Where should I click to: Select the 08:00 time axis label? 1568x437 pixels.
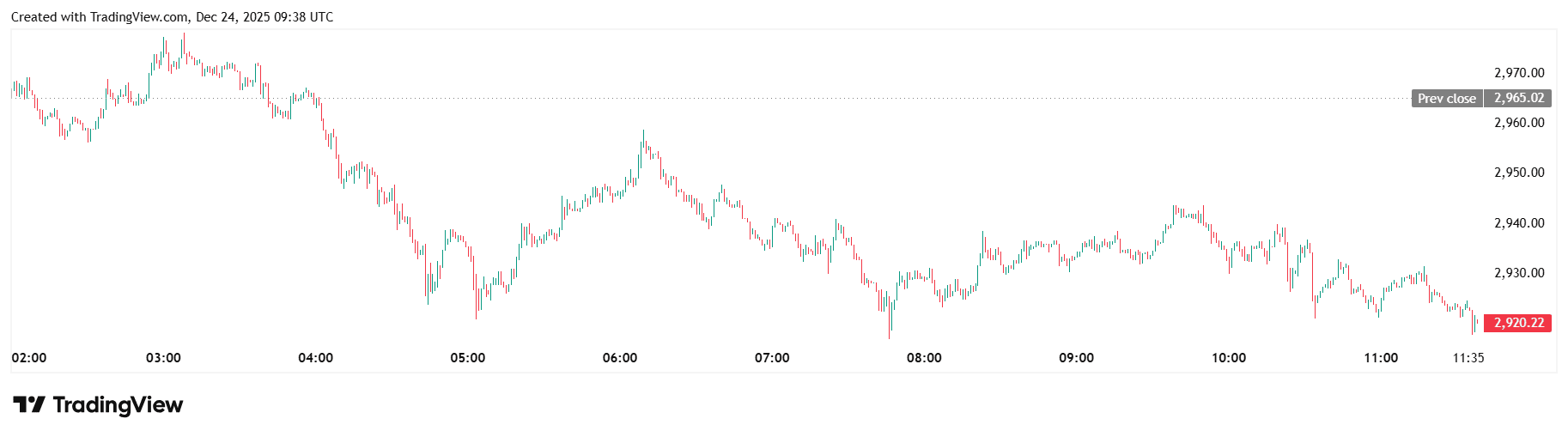pos(924,358)
